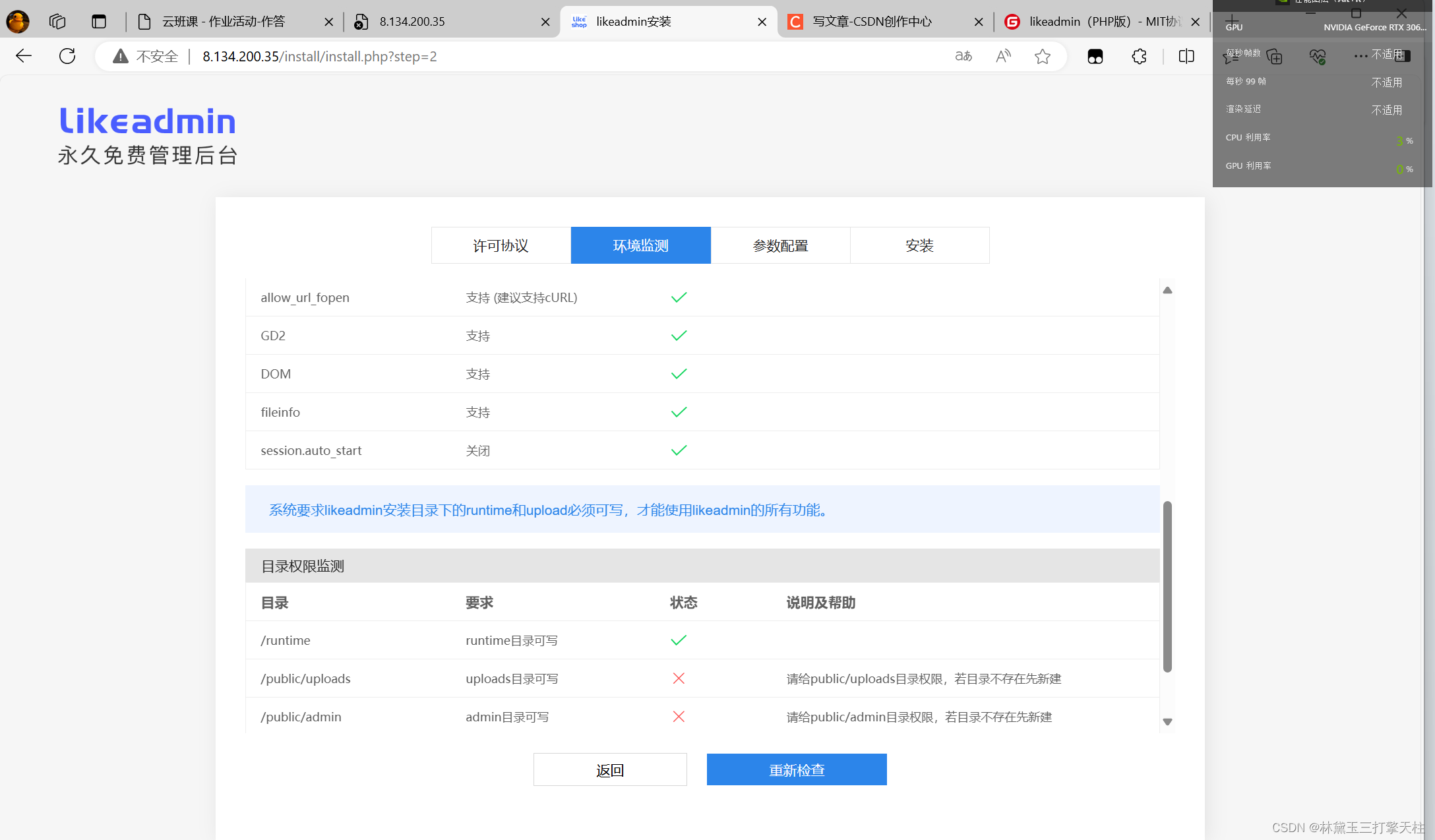Start read aloud from the toolbar icon

[1002, 57]
